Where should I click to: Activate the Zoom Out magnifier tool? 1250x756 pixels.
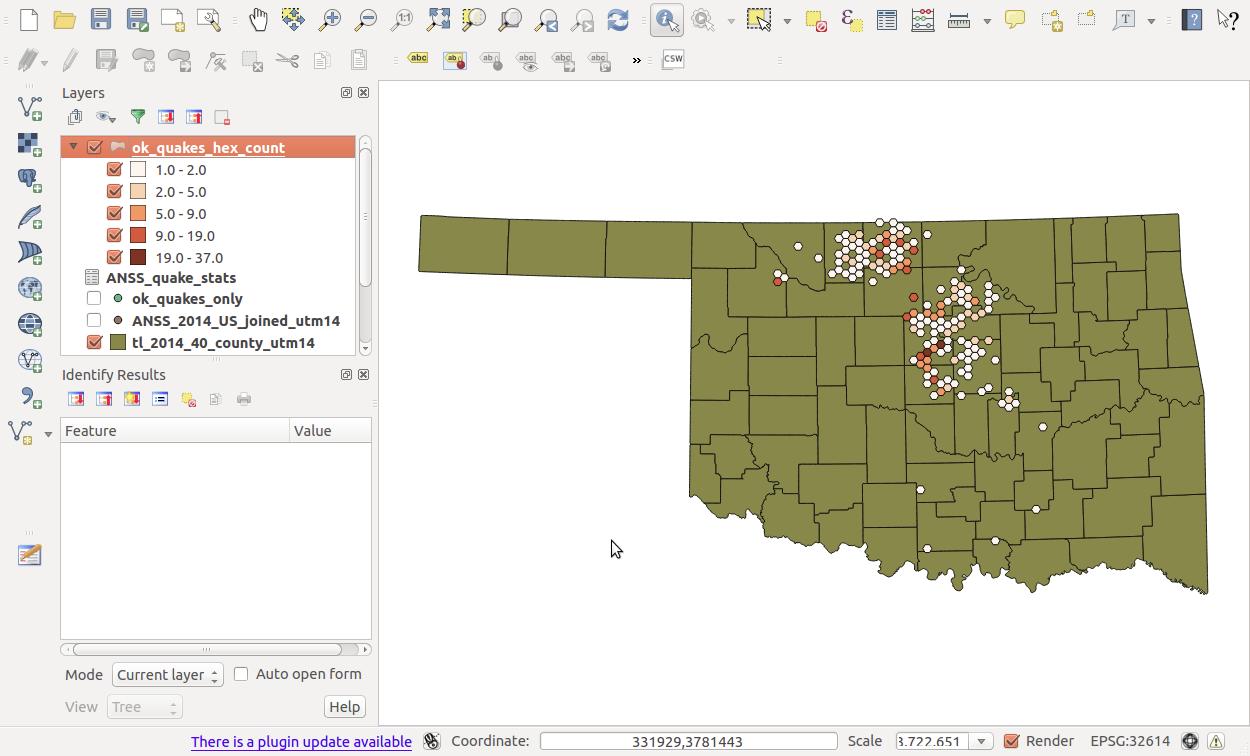click(x=365, y=19)
